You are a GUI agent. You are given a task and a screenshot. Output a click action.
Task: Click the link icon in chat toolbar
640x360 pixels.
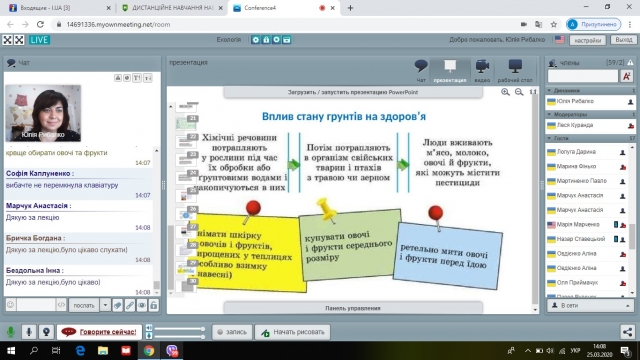pyautogui.click(x=130, y=305)
